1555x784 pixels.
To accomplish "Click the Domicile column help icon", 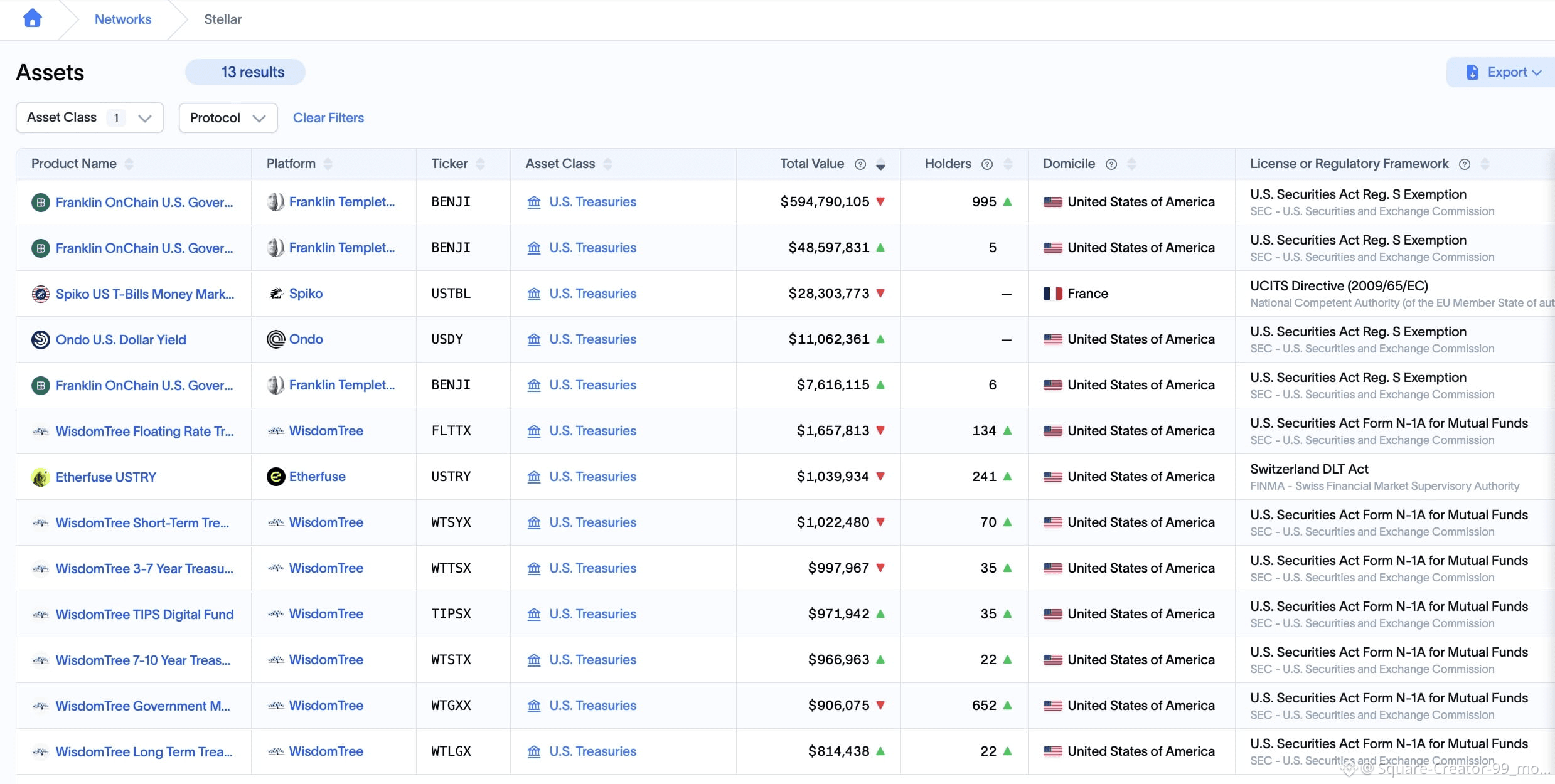I will pyautogui.click(x=1111, y=164).
